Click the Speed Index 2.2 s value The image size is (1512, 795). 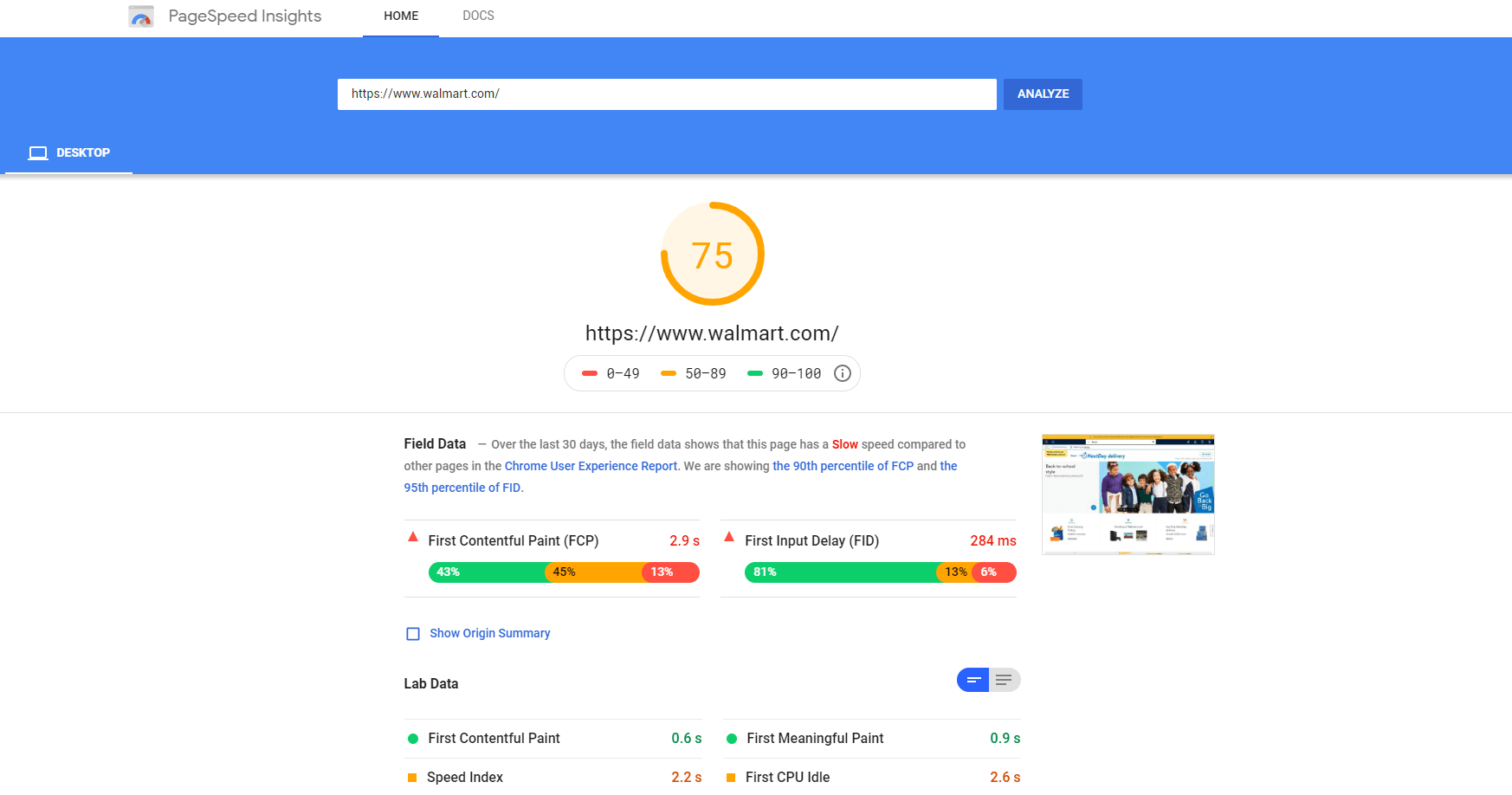point(687,778)
